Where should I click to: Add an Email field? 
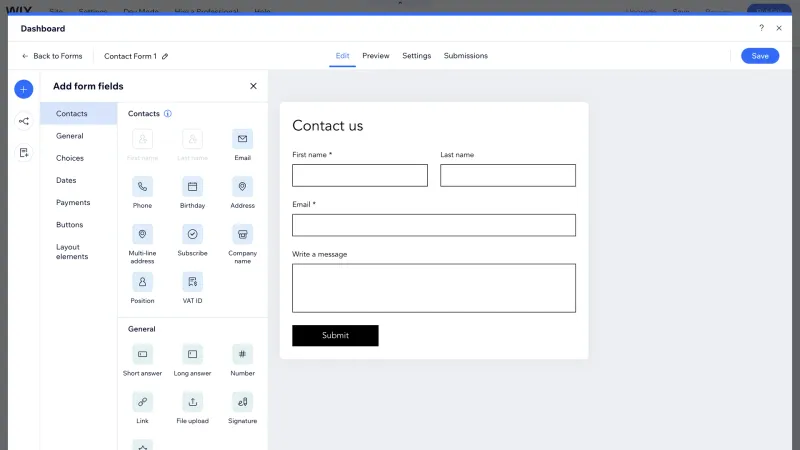coord(242,139)
